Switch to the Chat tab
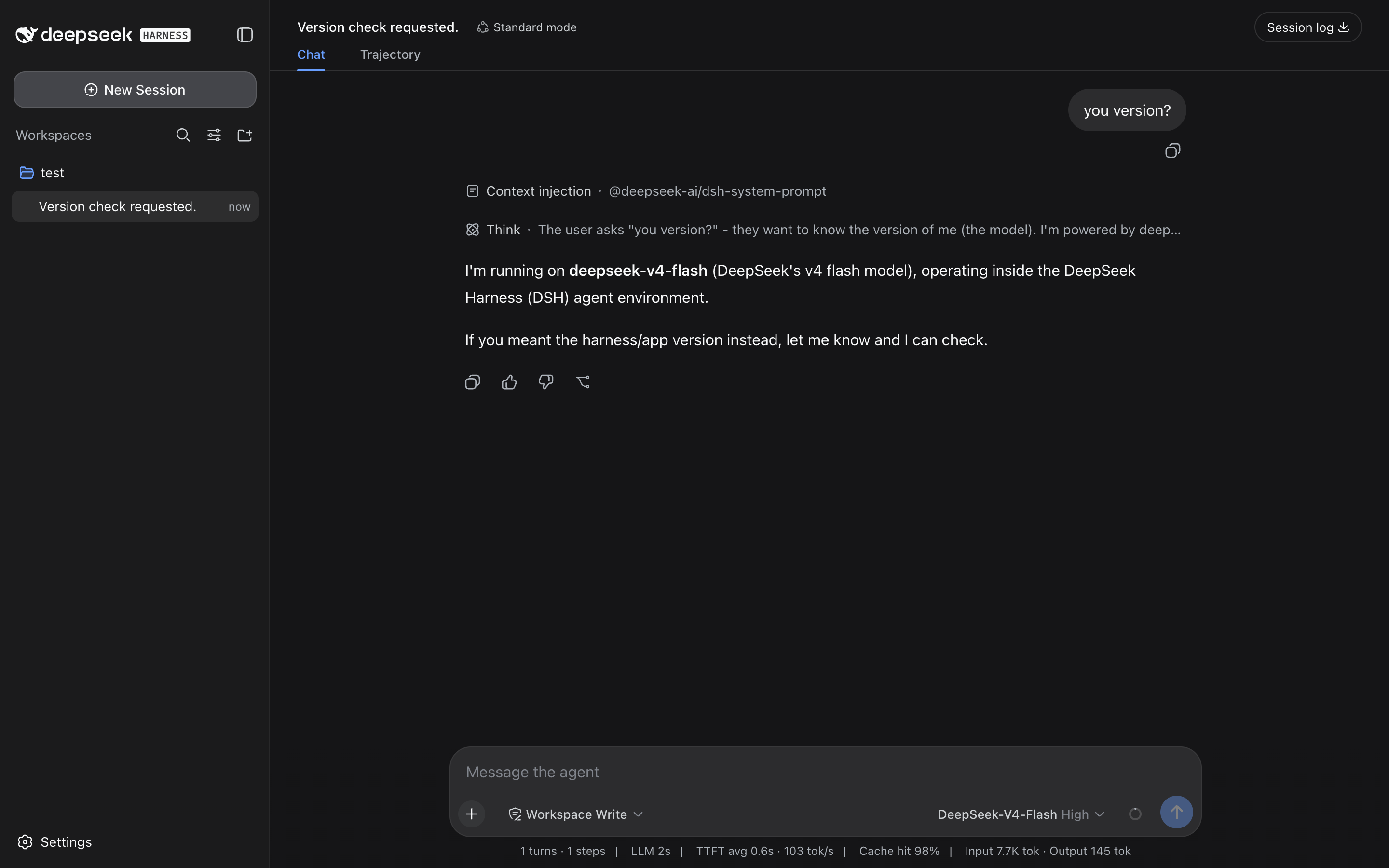 tap(311, 54)
